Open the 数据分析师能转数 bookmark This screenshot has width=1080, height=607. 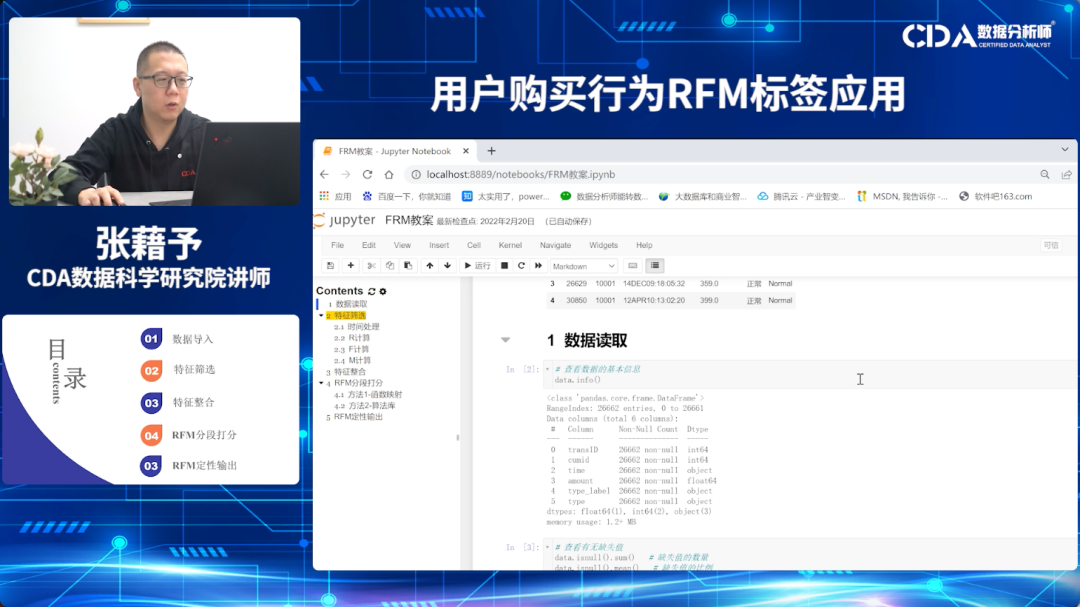[x=604, y=196]
